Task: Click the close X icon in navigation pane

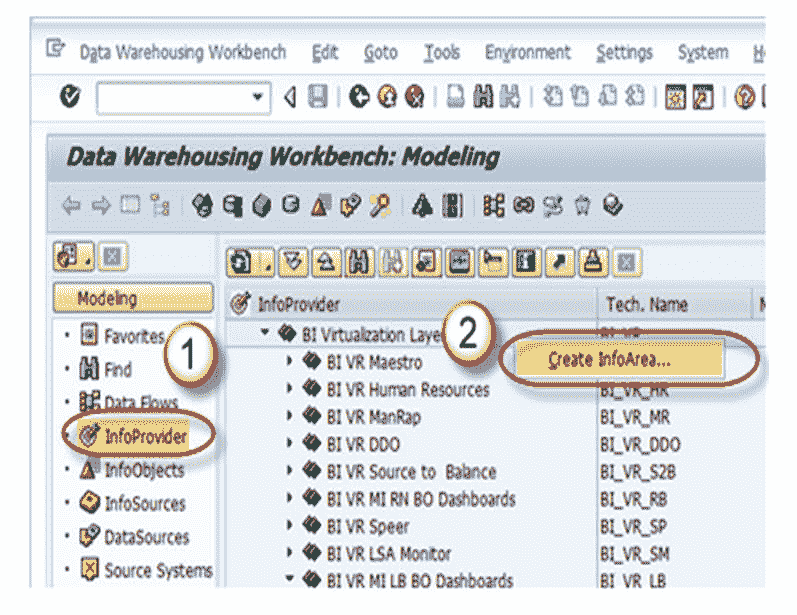Action: 112,256
